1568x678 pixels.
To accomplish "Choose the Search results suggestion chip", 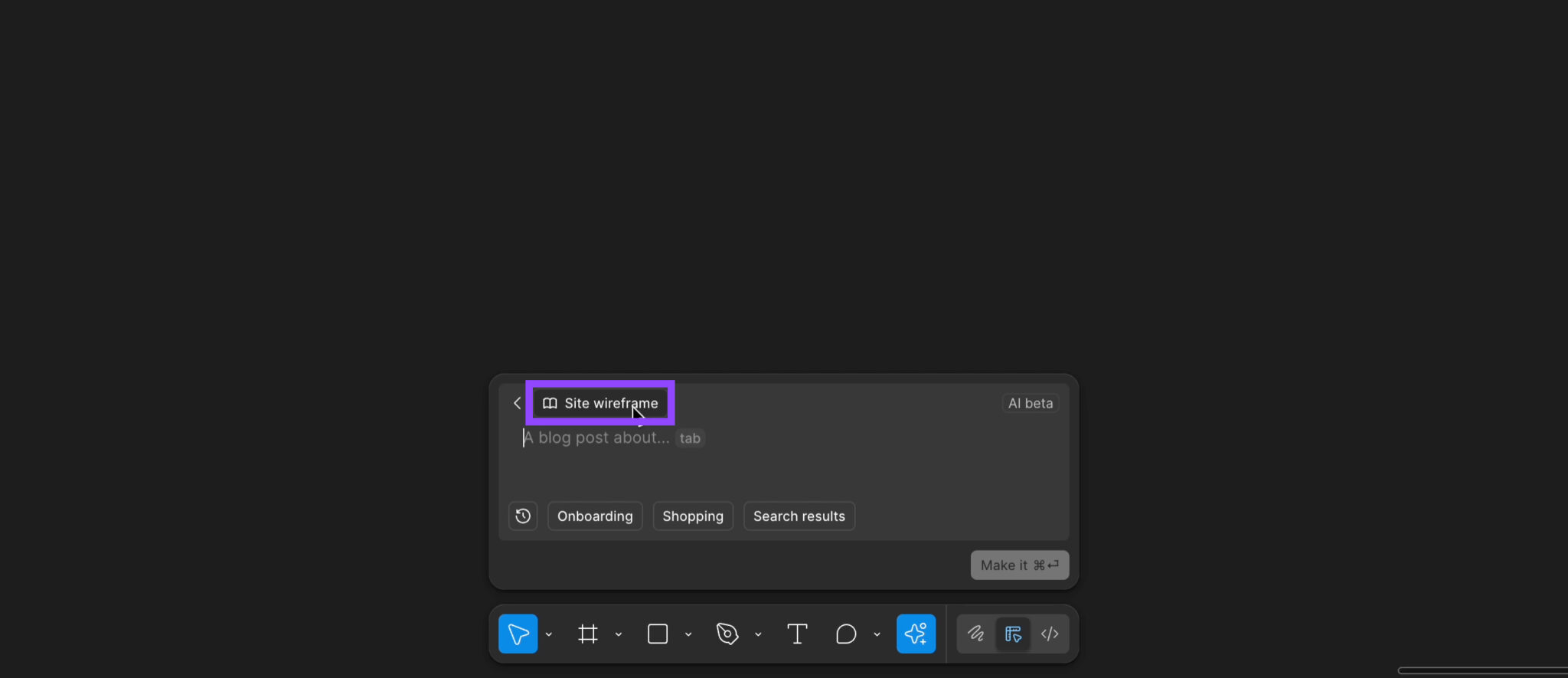I will click(799, 516).
